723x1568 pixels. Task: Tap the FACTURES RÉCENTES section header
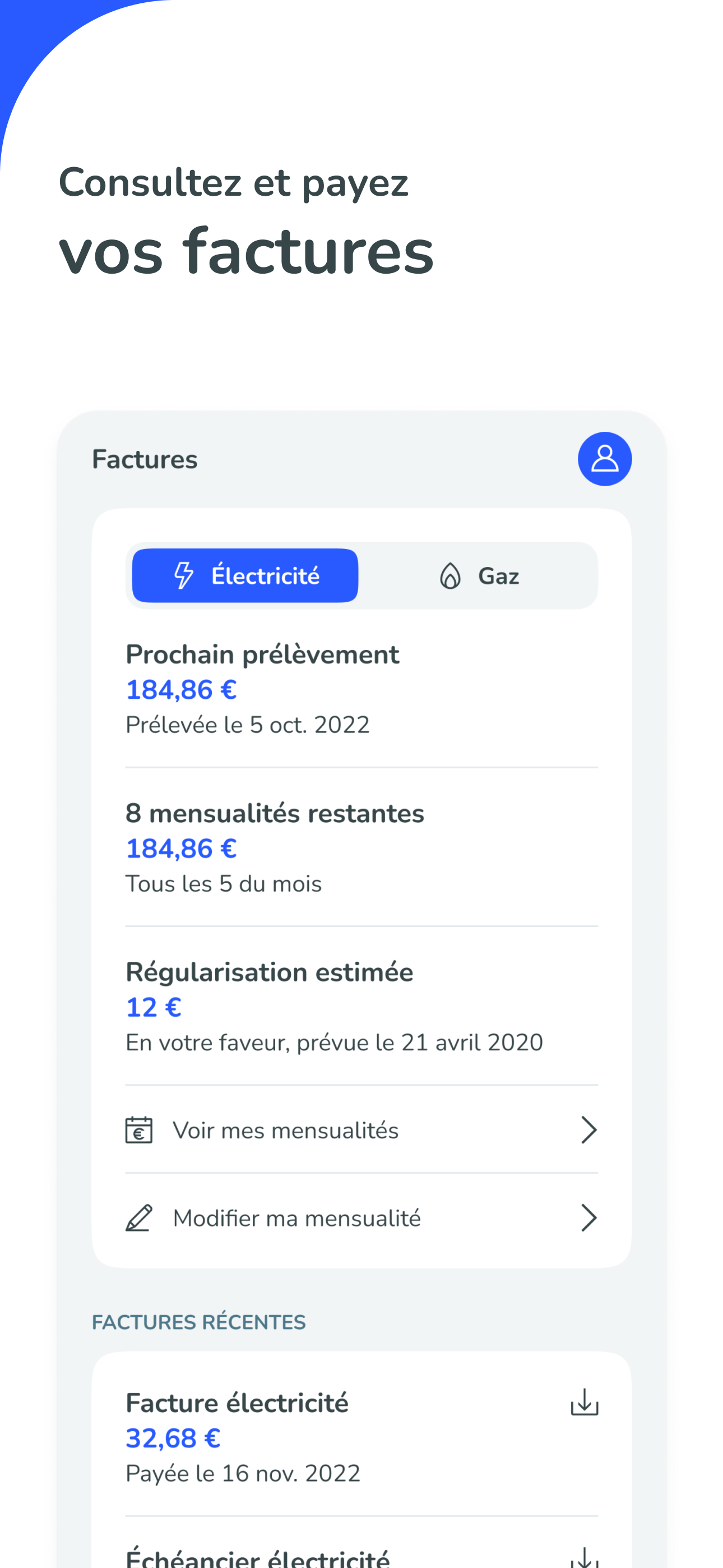[199, 1322]
